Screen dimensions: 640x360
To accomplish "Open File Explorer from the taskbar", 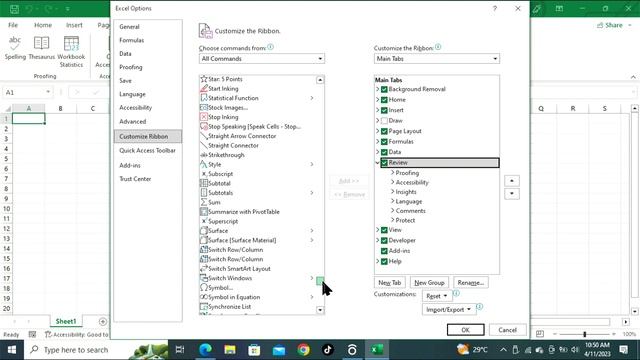I will tap(230, 350).
